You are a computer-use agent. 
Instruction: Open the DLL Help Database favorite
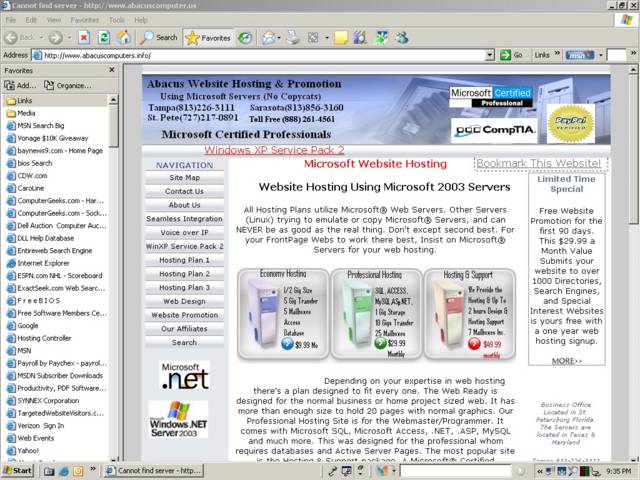(x=40, y=238)
